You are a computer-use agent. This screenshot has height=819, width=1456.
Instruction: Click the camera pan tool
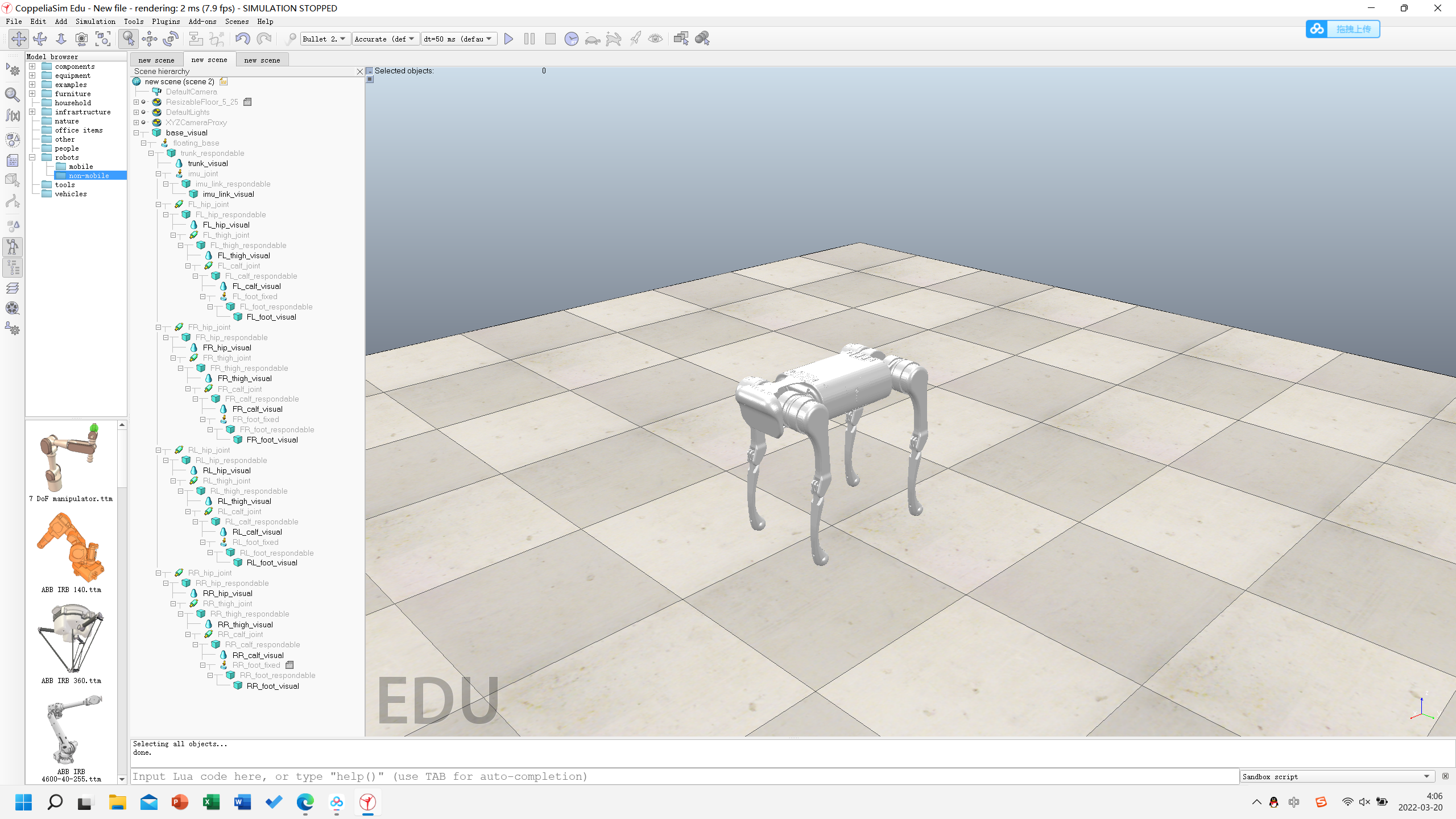(x=19, y=39)
